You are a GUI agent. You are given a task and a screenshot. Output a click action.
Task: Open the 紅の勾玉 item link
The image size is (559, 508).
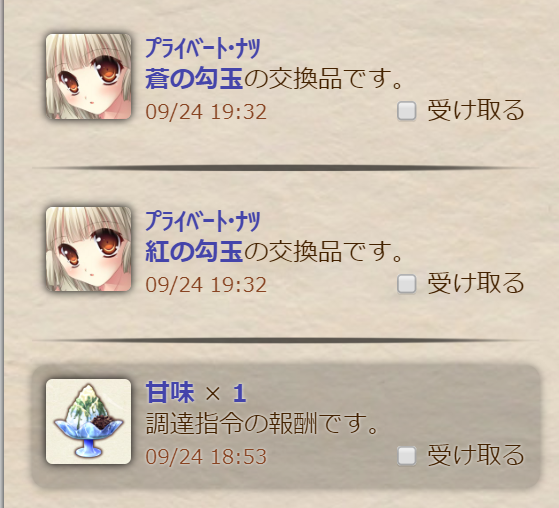click(194, 251)
